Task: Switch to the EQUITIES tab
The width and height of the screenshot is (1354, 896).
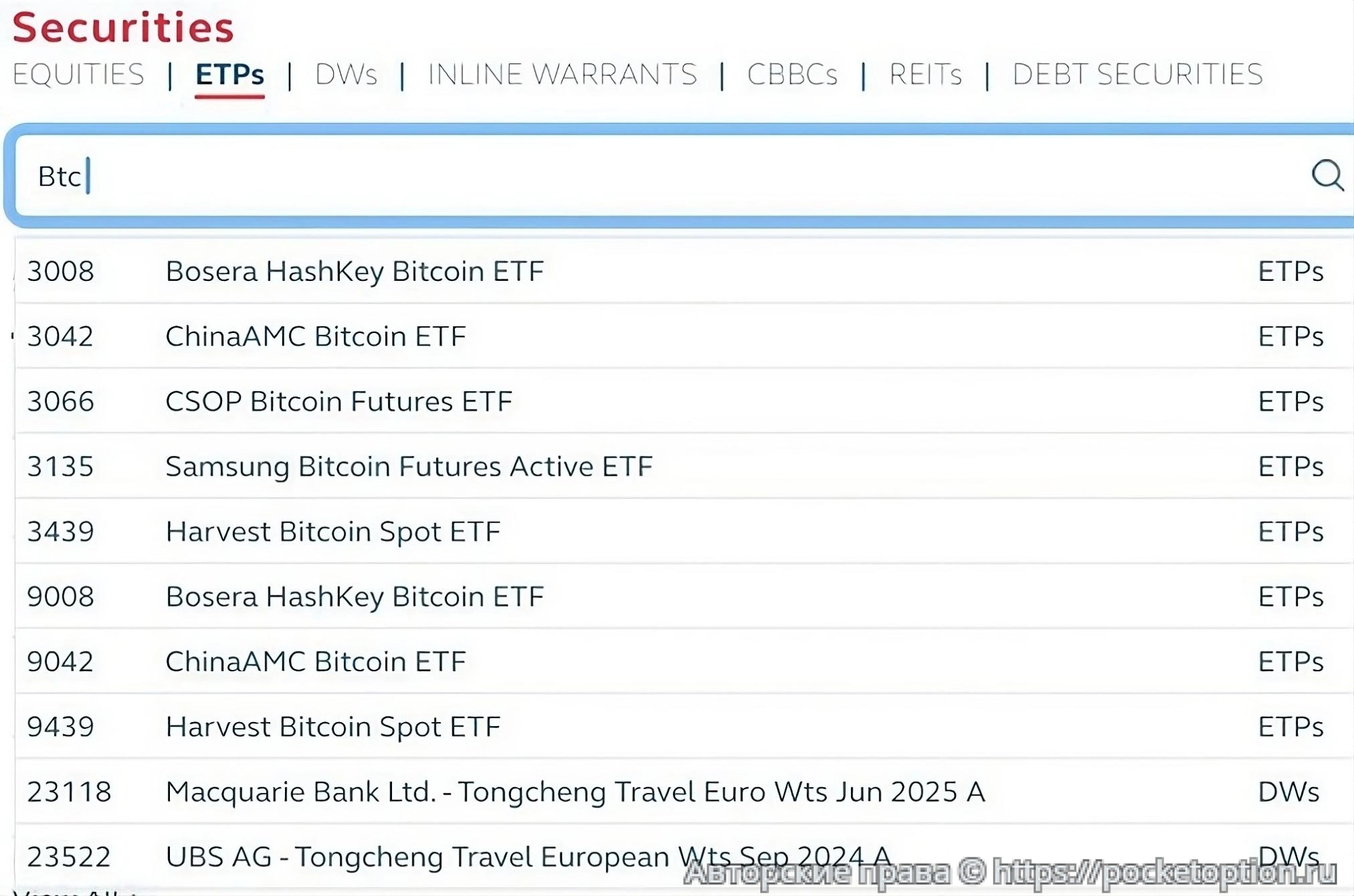Action: click(x=79, y=74)
